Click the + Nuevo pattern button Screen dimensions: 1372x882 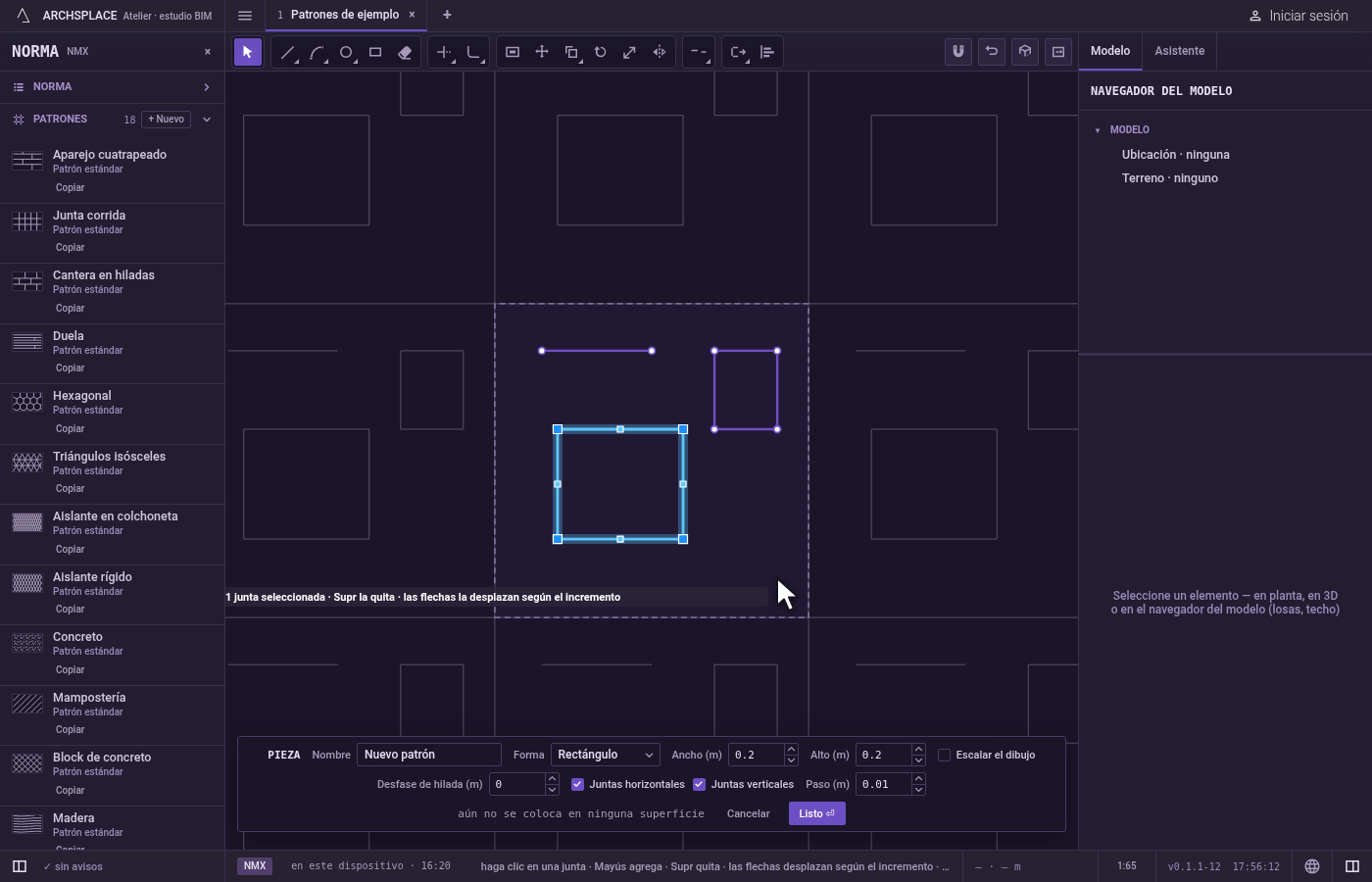click(x=167, y=120)
